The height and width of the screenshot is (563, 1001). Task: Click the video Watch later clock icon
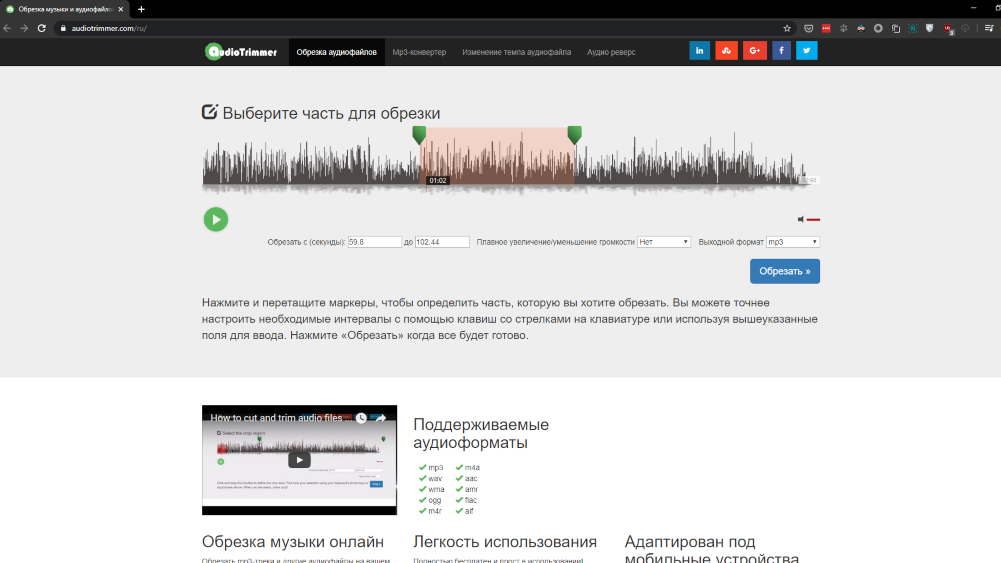361,418
